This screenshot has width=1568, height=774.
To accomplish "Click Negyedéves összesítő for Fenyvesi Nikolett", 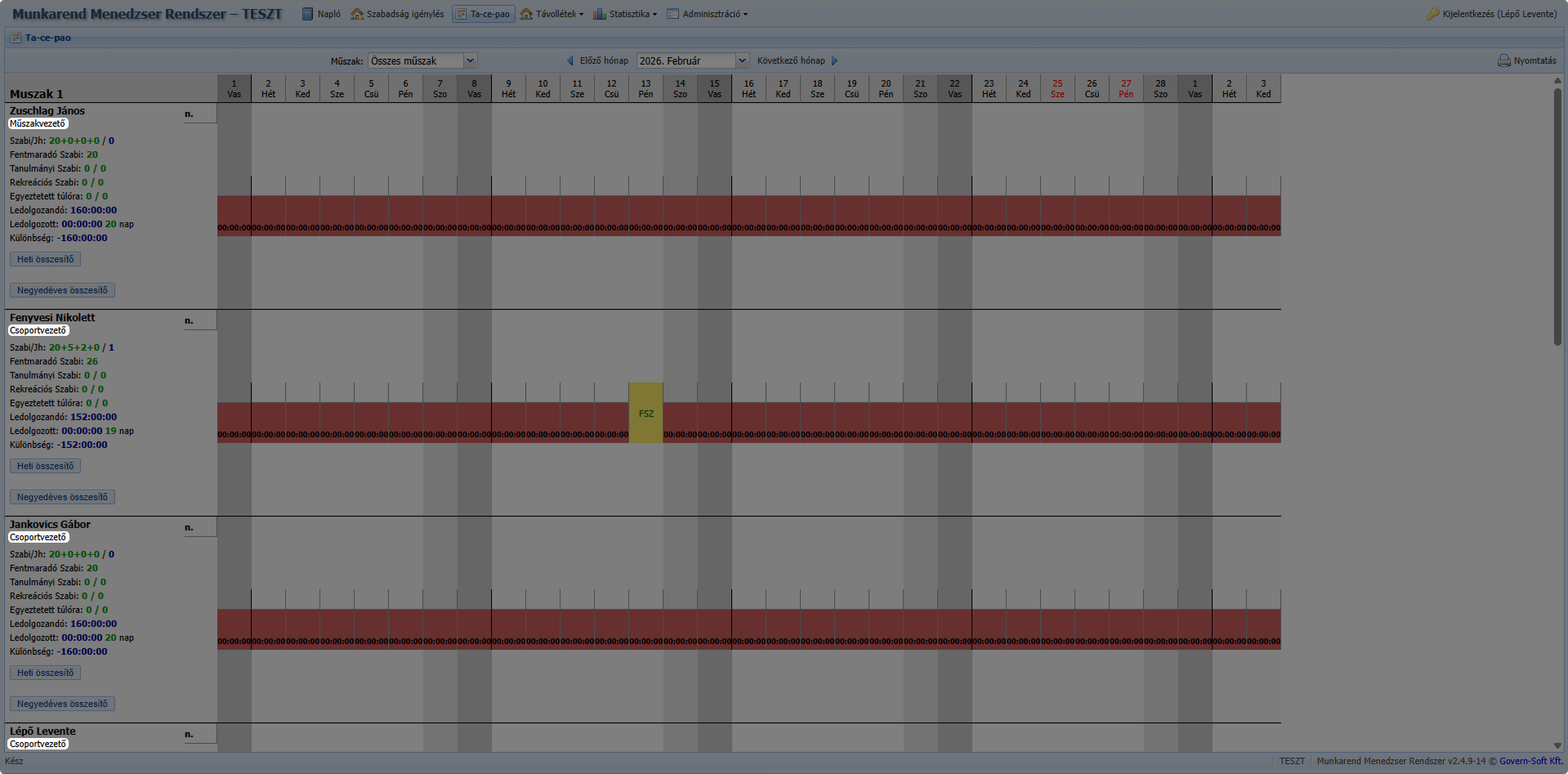I will coord(62,497).
